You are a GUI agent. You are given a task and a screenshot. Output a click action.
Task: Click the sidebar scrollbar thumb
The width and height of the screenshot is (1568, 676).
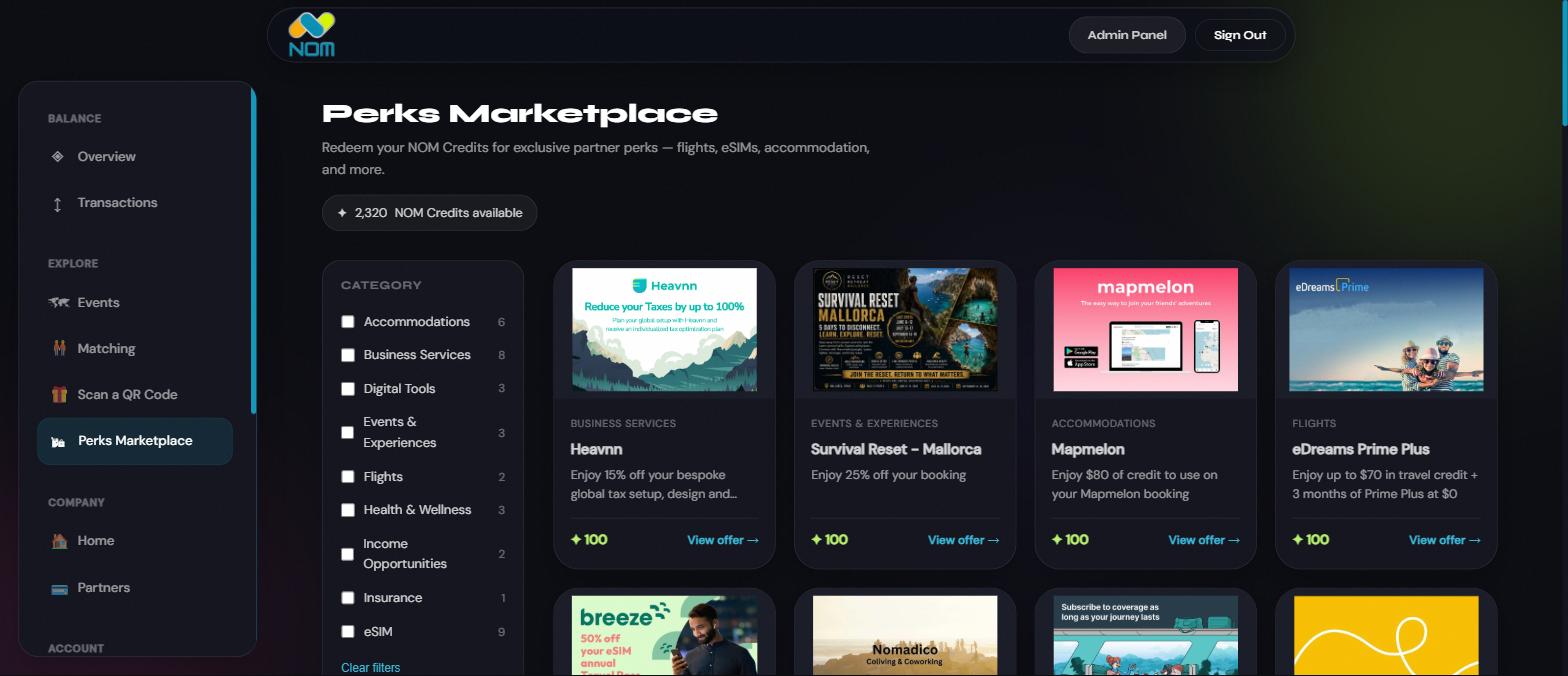(x=253, y=250)
